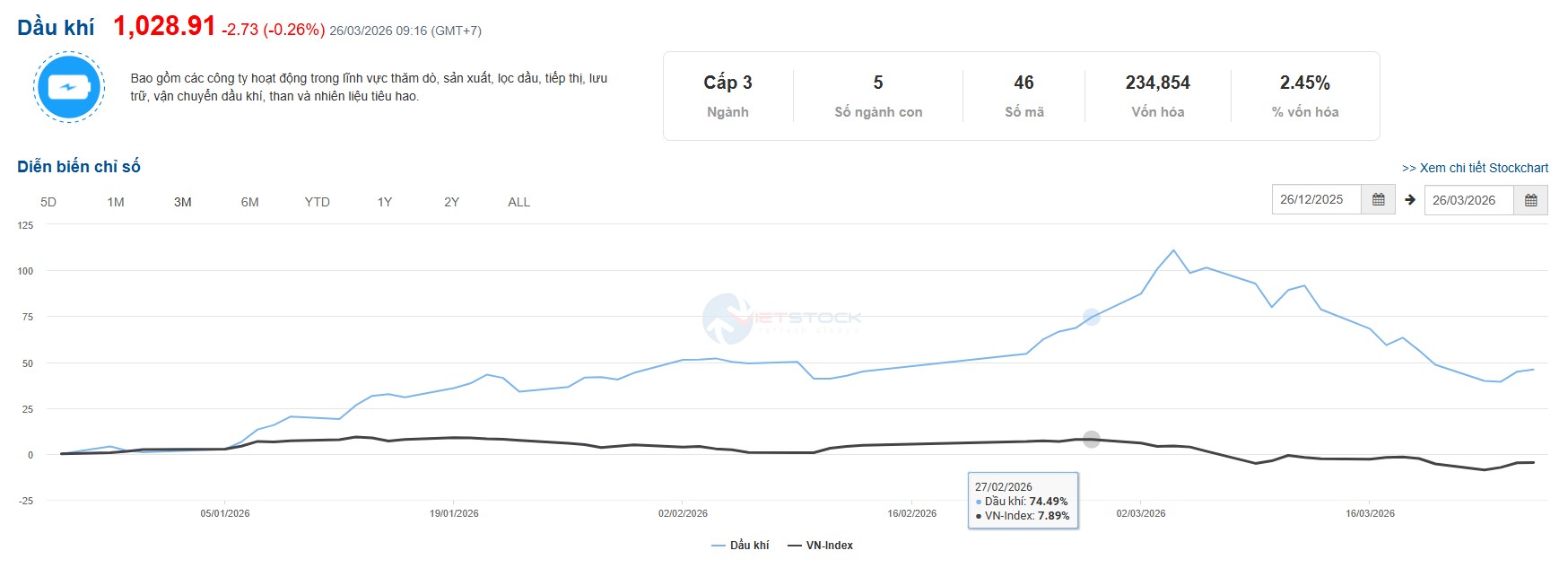The height and width of the screenshot is (568, 1568).
Task: Select the 3M time range
Action: 183,202
